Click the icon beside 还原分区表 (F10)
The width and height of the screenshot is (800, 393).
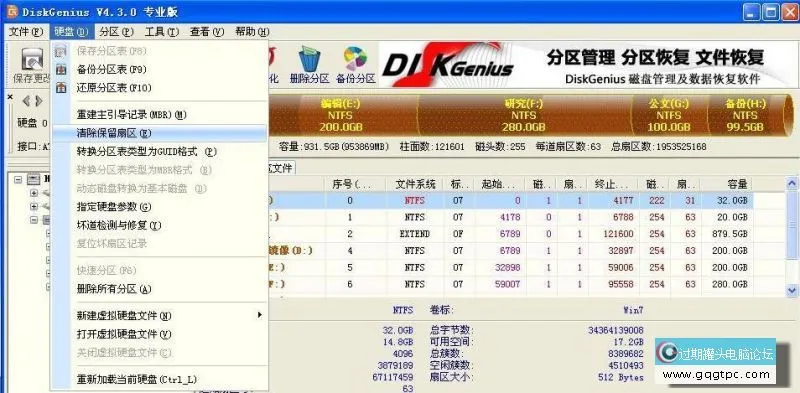pos(61,88)
